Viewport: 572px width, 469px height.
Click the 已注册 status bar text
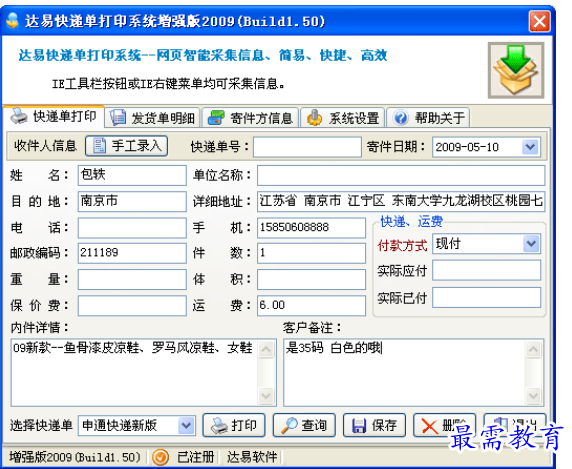coord(196,457)
